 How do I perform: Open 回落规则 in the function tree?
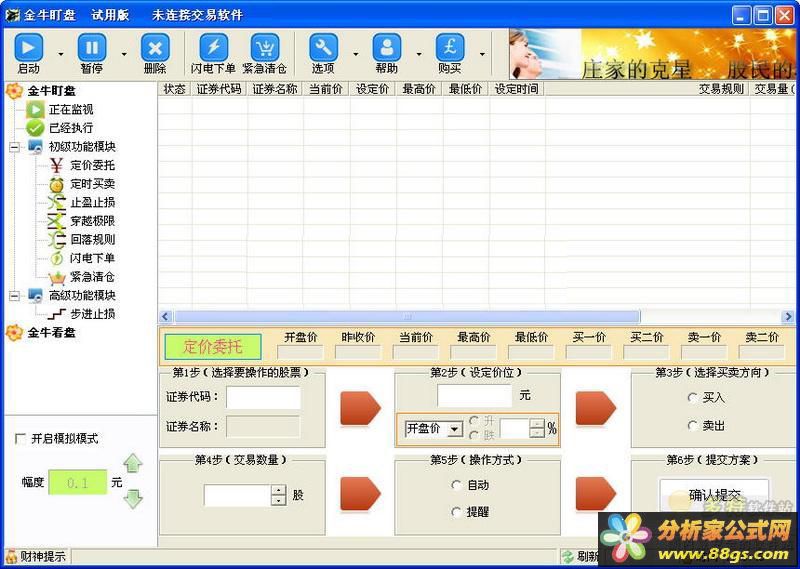pos(92,239)
